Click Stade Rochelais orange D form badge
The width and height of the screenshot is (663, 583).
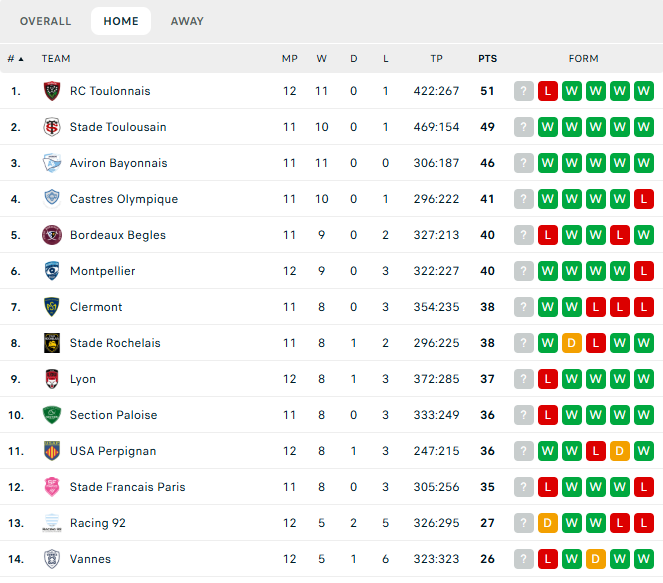(572, 343)
